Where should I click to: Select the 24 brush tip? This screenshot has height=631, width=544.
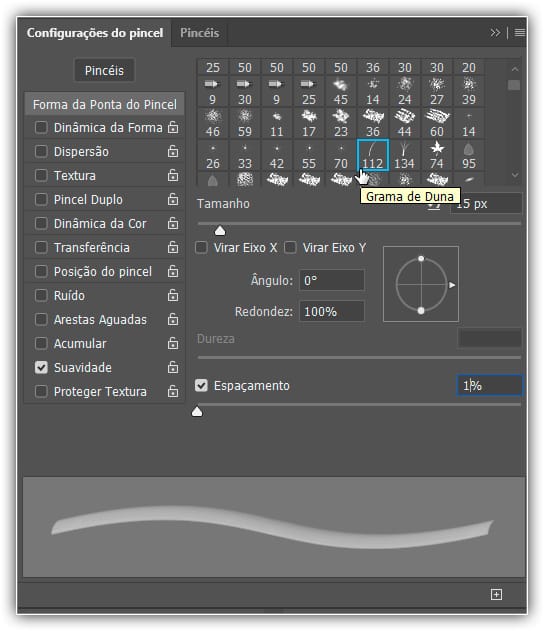pyautogui.click(x=404, y=91)
